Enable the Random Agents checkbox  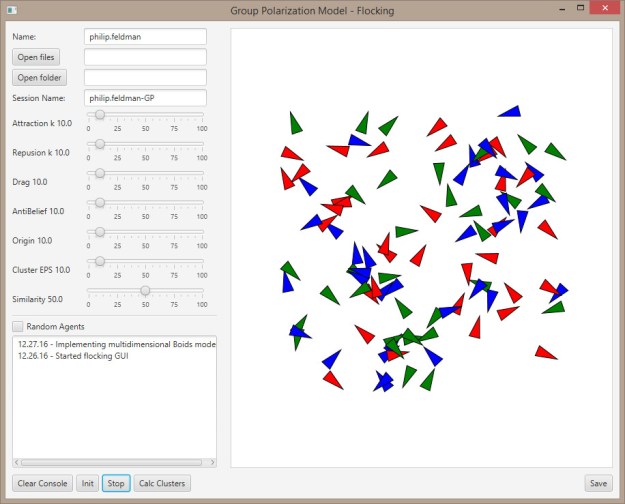18,326
